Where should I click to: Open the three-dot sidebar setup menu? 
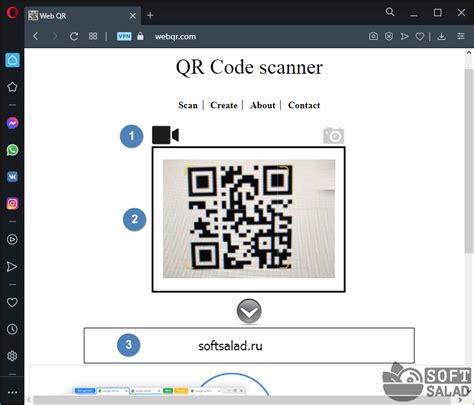(x=12, y=392)
